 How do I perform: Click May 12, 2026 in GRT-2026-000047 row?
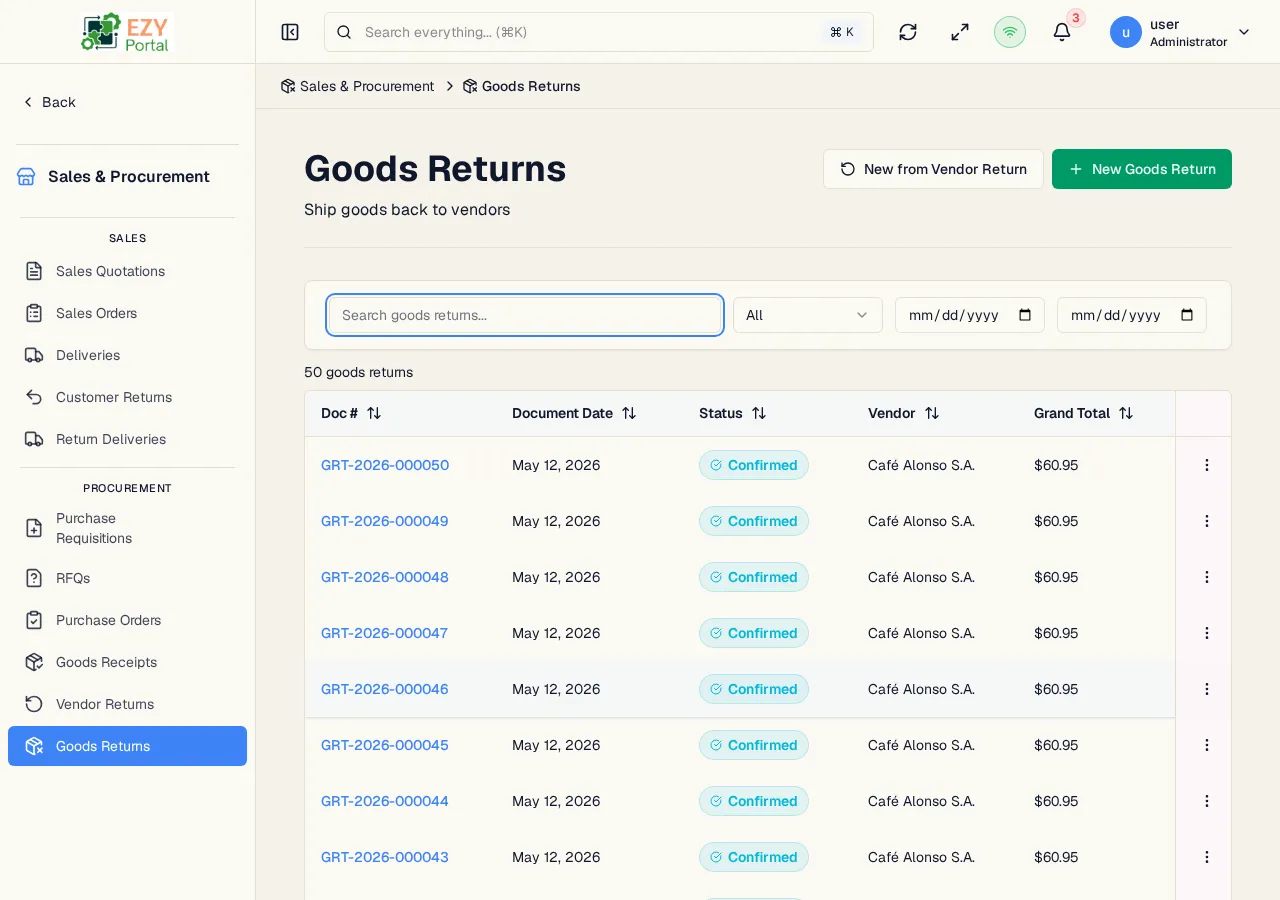(556, 633)
